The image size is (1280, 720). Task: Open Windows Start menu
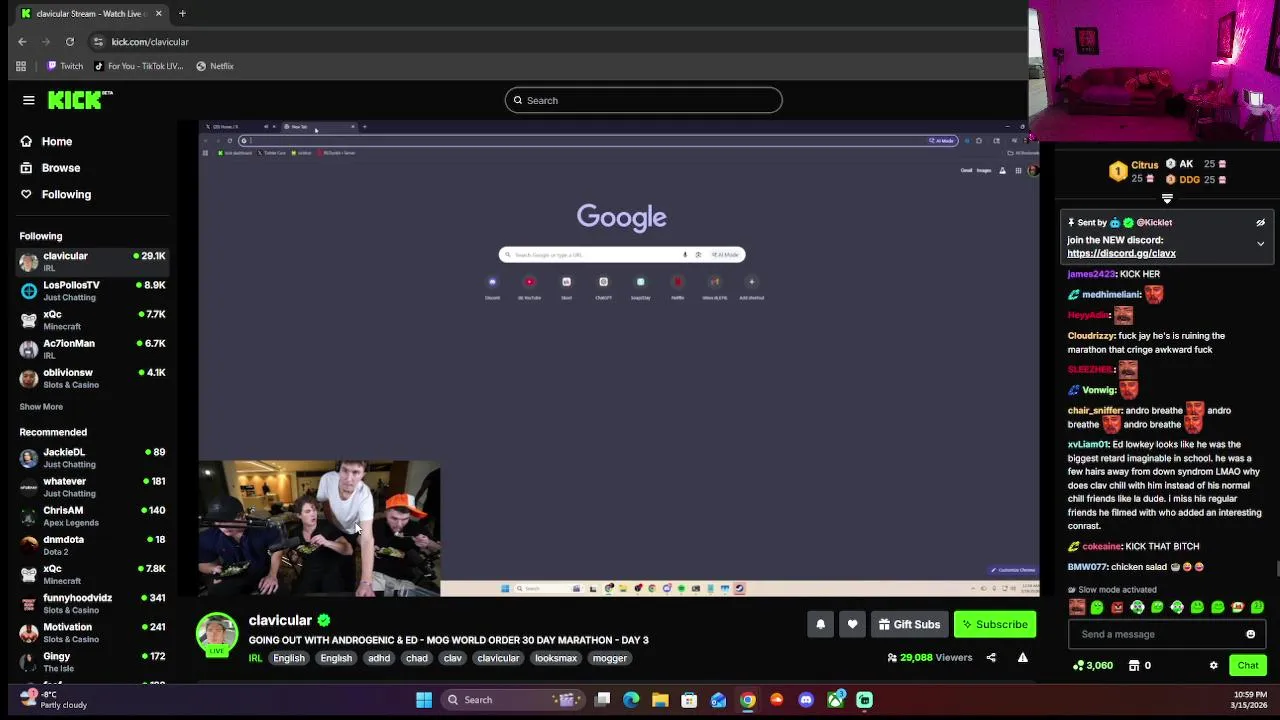coord(424,700)
